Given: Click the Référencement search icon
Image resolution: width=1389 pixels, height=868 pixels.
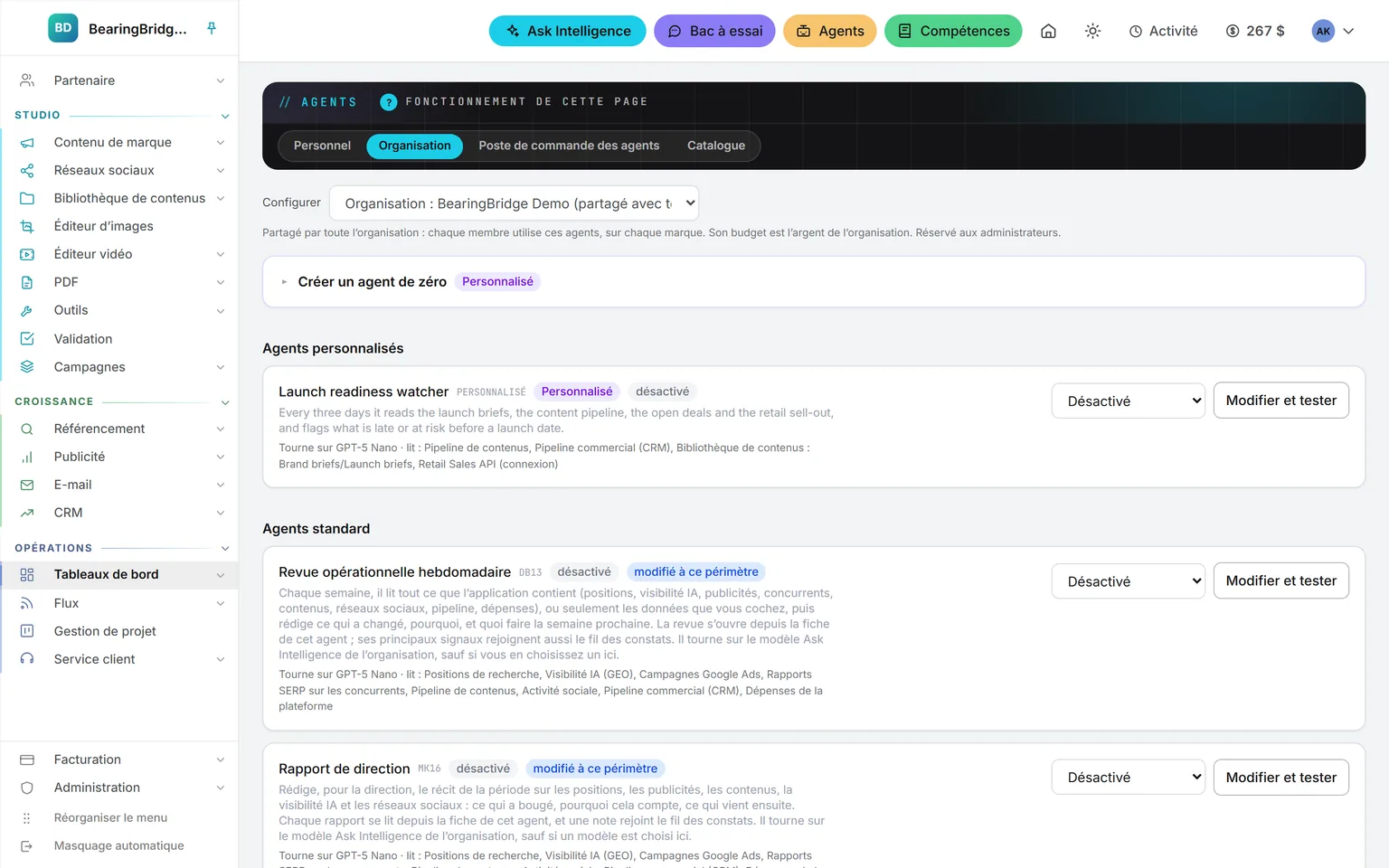Looking at the screenshot, I should [x=27, y=429].
